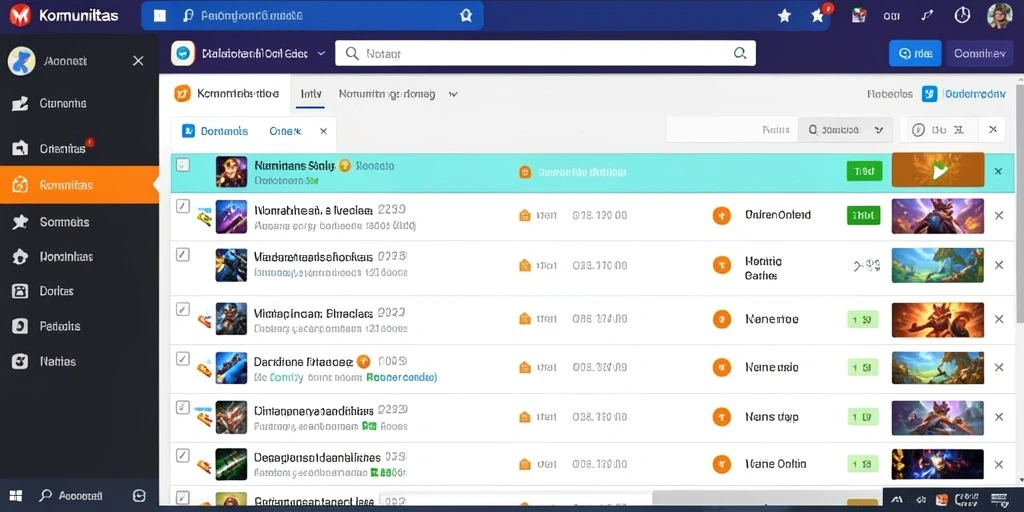Expand the chevron after the Nomimitng tab
1024x512 pixels.
tap(453, 95)
